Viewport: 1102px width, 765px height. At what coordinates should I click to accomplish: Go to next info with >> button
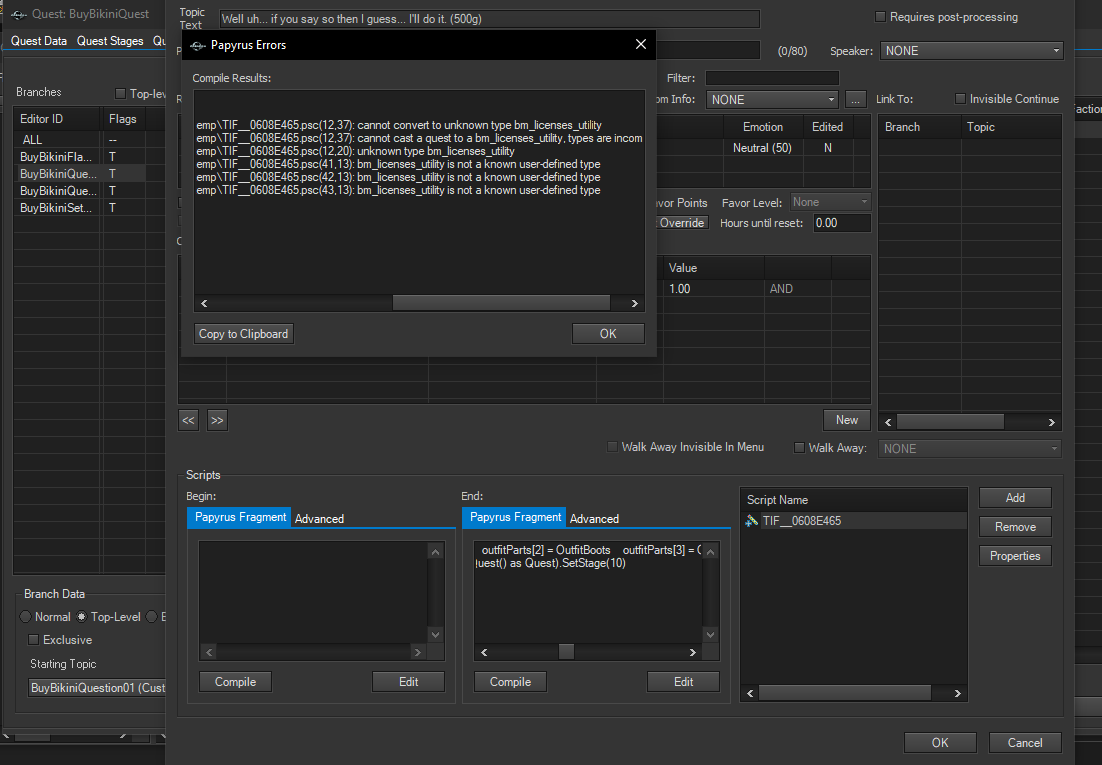[x=217, y=420]
